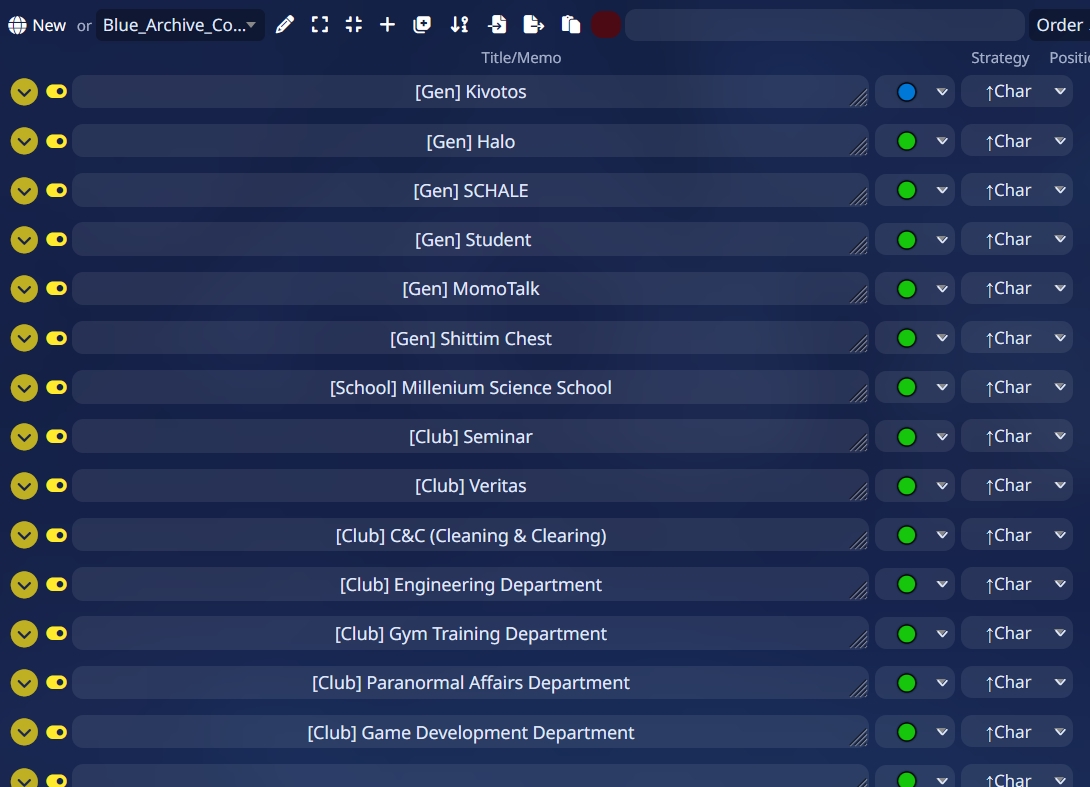Expand the [Gen] Halo entry
The width and height of the screenshot is (1090, 787).
pyautogui.click(x=24, y=141)
